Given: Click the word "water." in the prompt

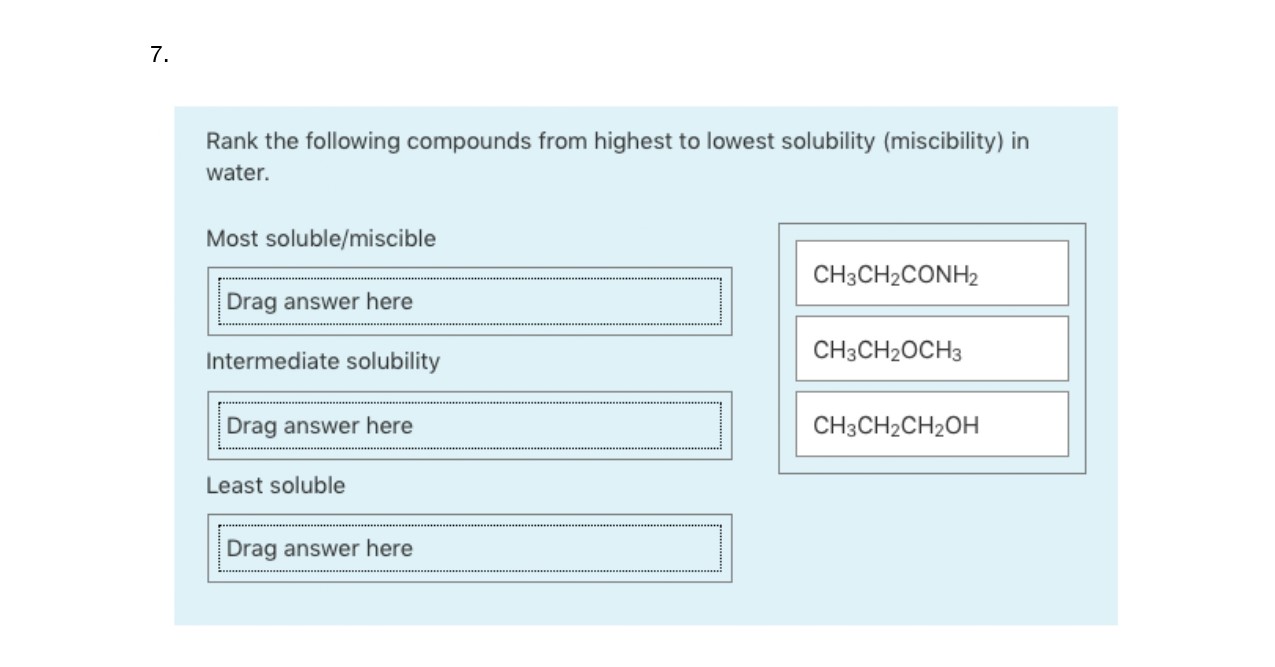Looking at the screenshot, I should [x=238, y=173].
